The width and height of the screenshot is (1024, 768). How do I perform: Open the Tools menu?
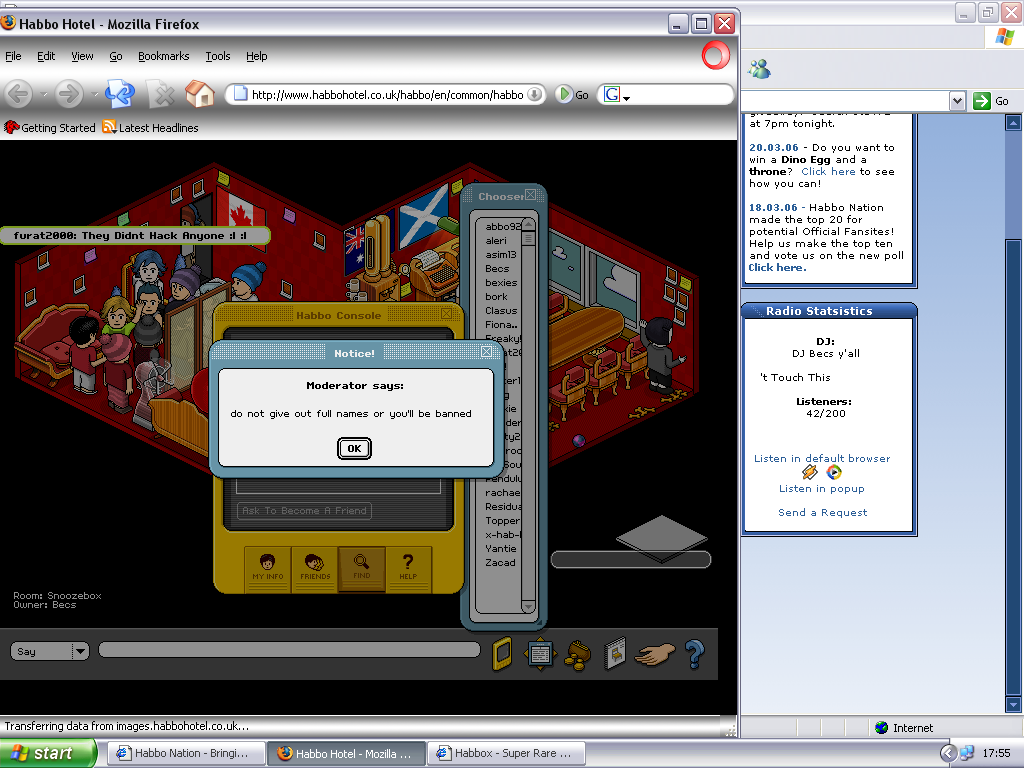pyautogui.click(x=218, y=57)
